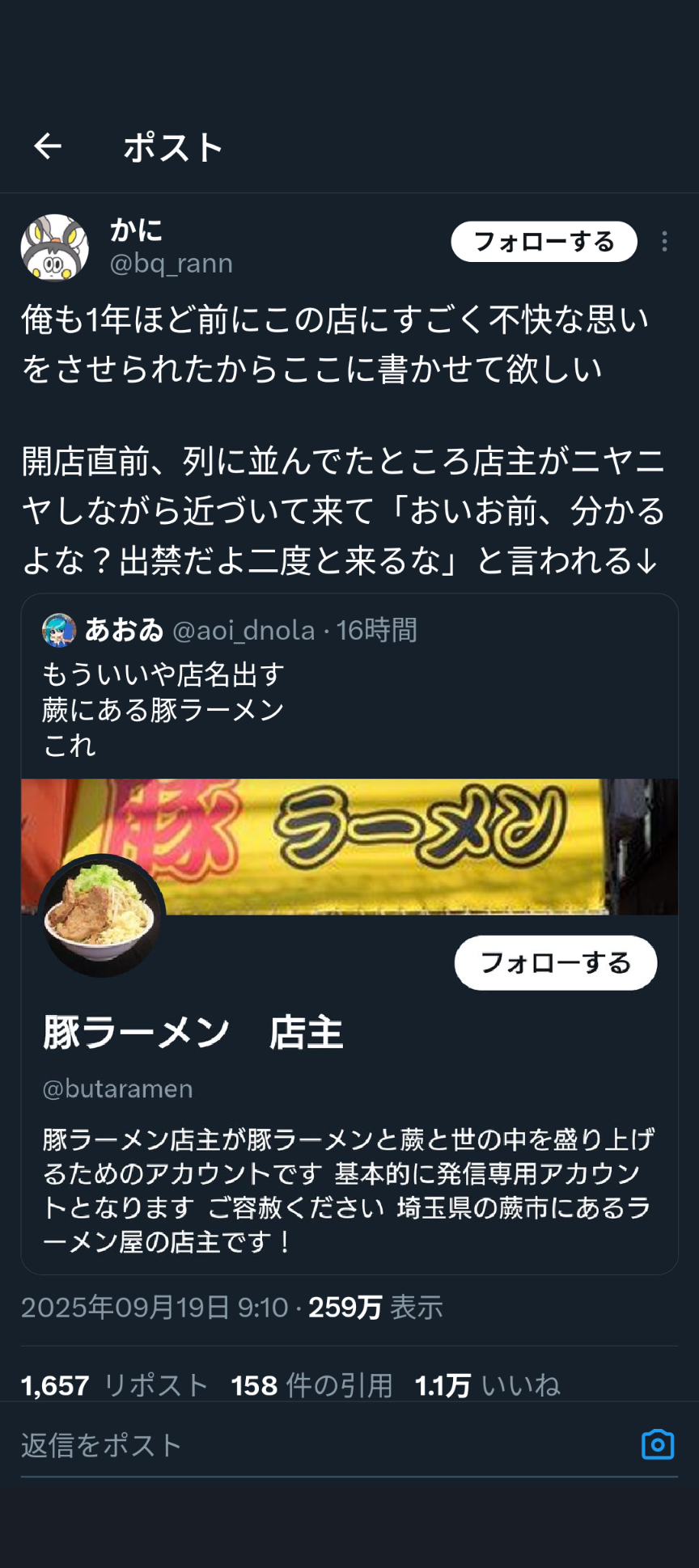699x1568 pixels.
Task: Open the ramen bowl profile picture
Action: 102,915
